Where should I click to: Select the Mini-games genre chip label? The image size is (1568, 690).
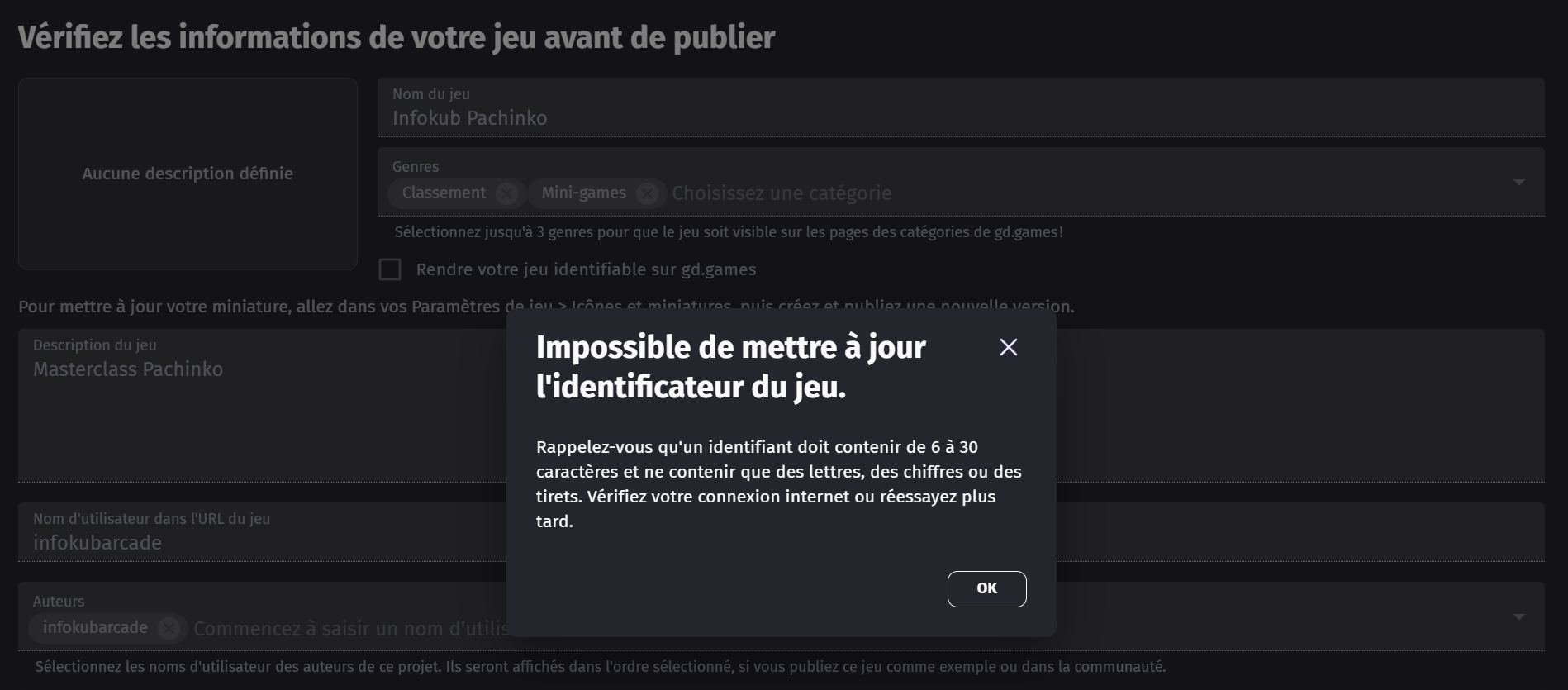tap(583, 193)
